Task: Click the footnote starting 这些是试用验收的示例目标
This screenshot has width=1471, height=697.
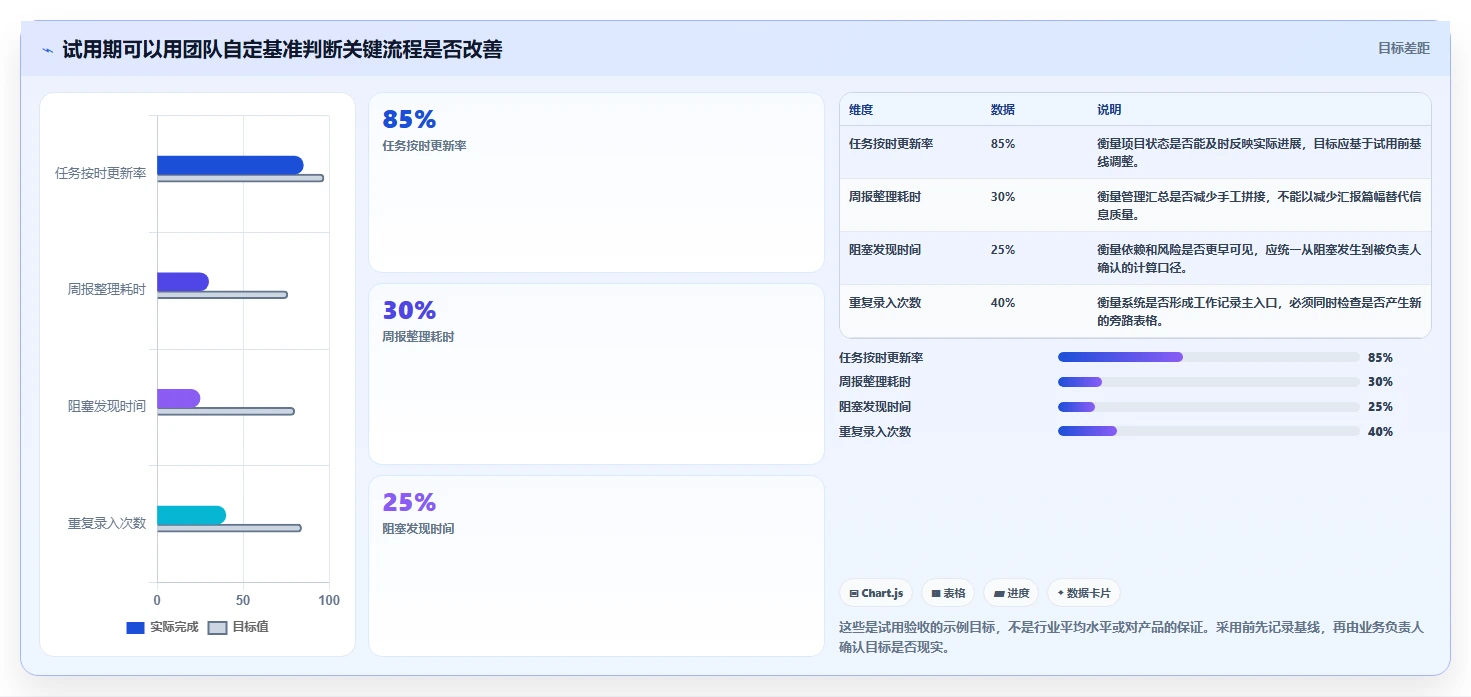Action: 1131,637
